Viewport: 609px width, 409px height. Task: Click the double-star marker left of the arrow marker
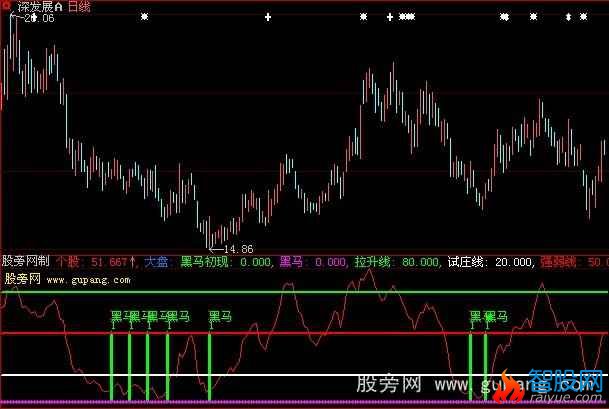504,17
